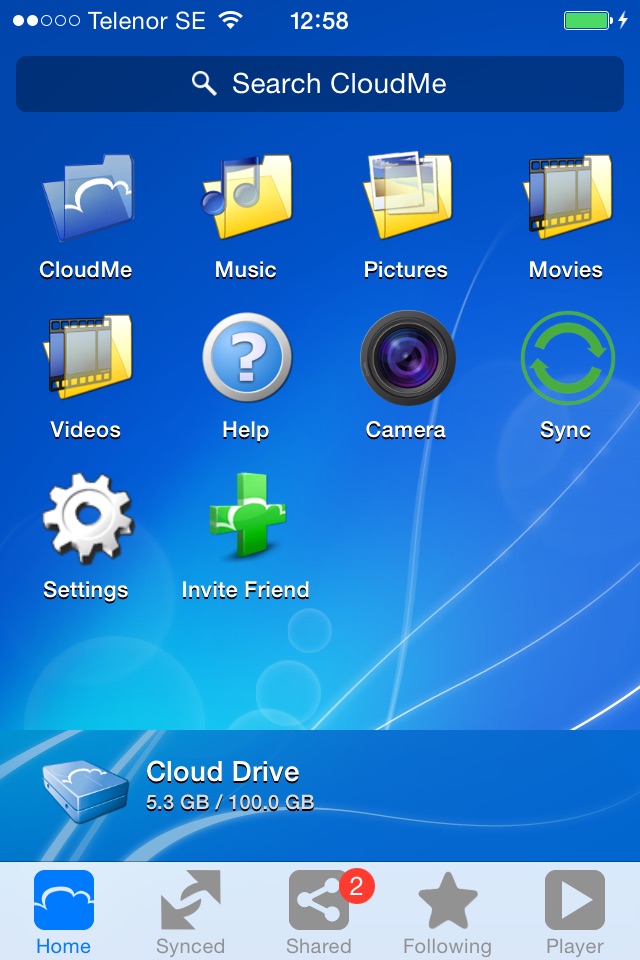Open the CloudMe folder icon
This screenshot has width=640, height=960.
point(88,197)
